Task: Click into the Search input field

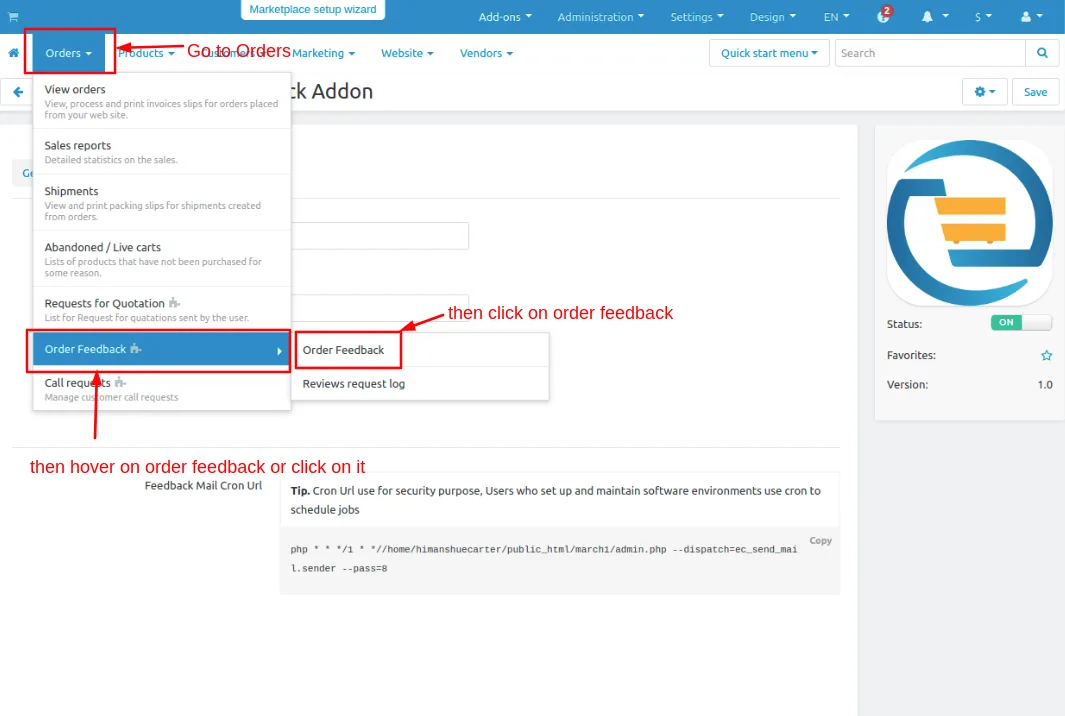Action: click(x=930, y=53)
